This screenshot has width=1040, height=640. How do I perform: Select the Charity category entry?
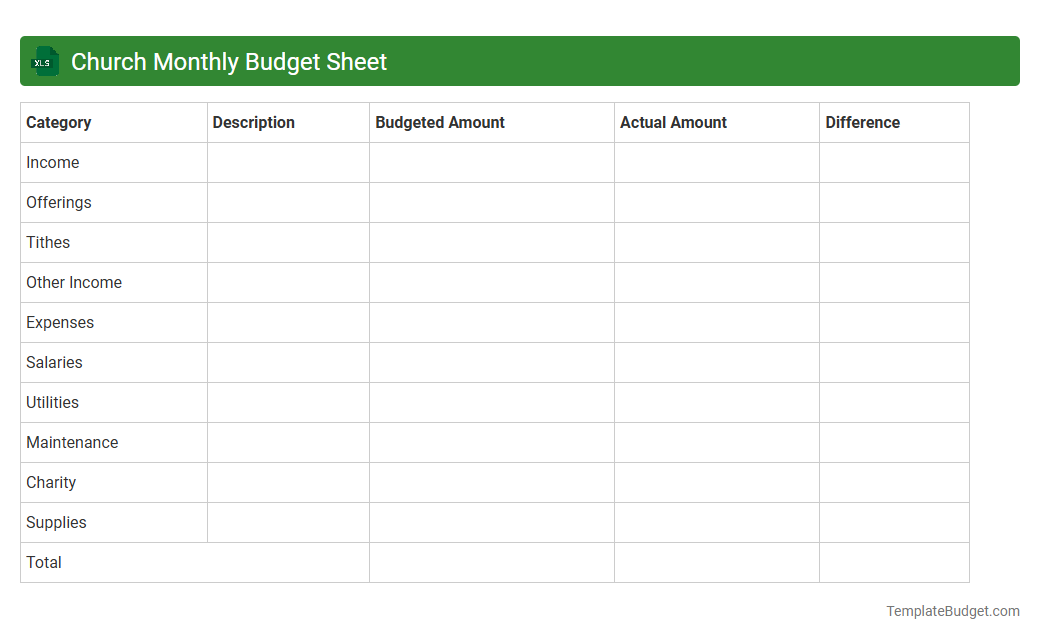pyautogui.click(x=51, y=482)
